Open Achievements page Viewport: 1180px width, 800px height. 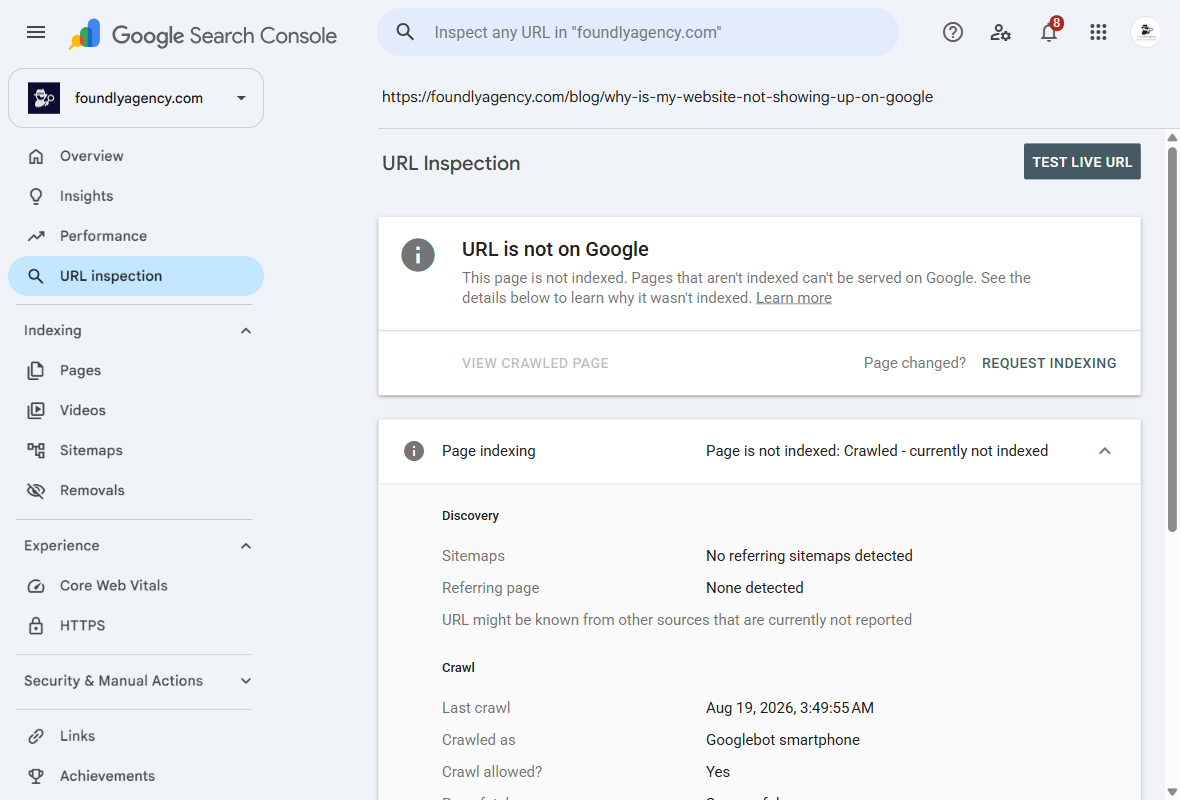coord(135,777)
